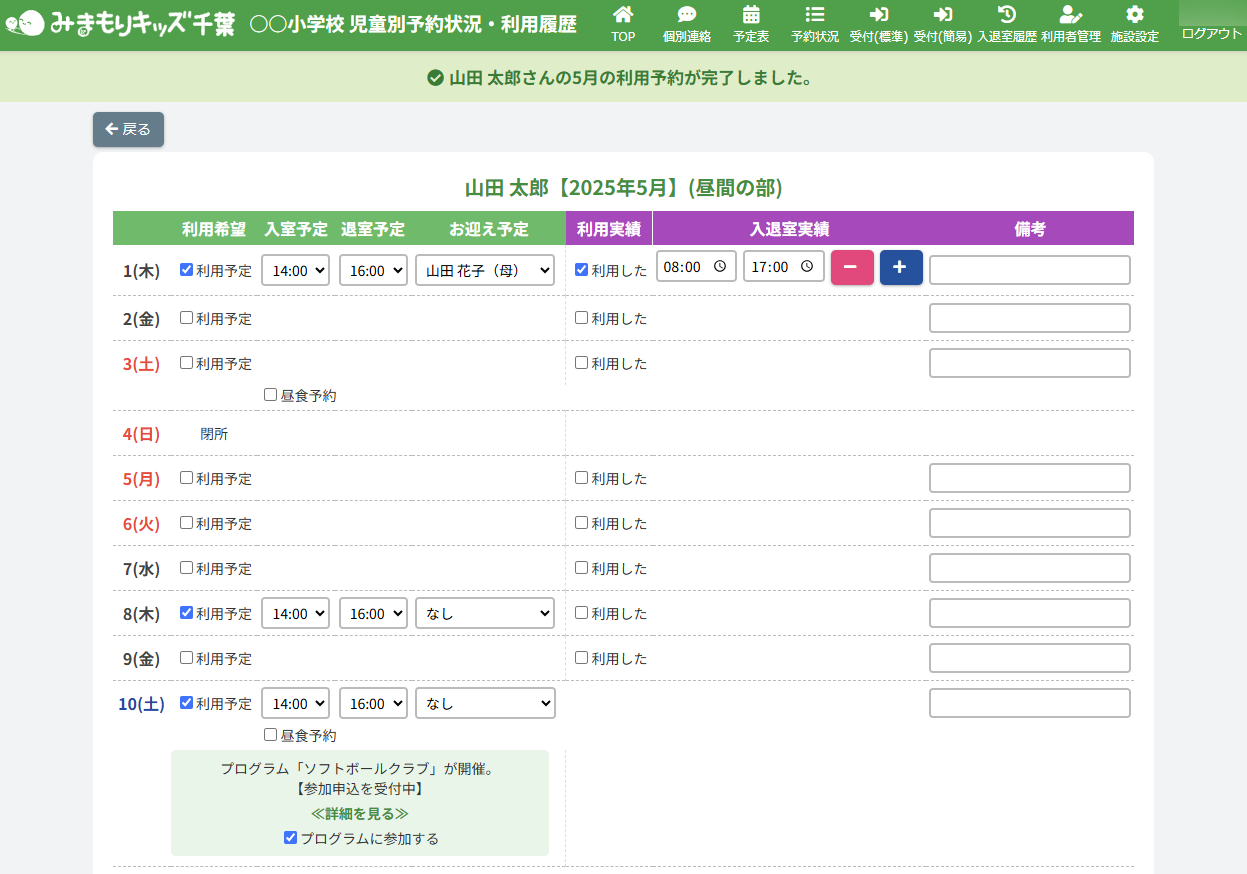Uncheck プログラムに参加する checkbox
1247x874 pixels.
coord(291,838)
